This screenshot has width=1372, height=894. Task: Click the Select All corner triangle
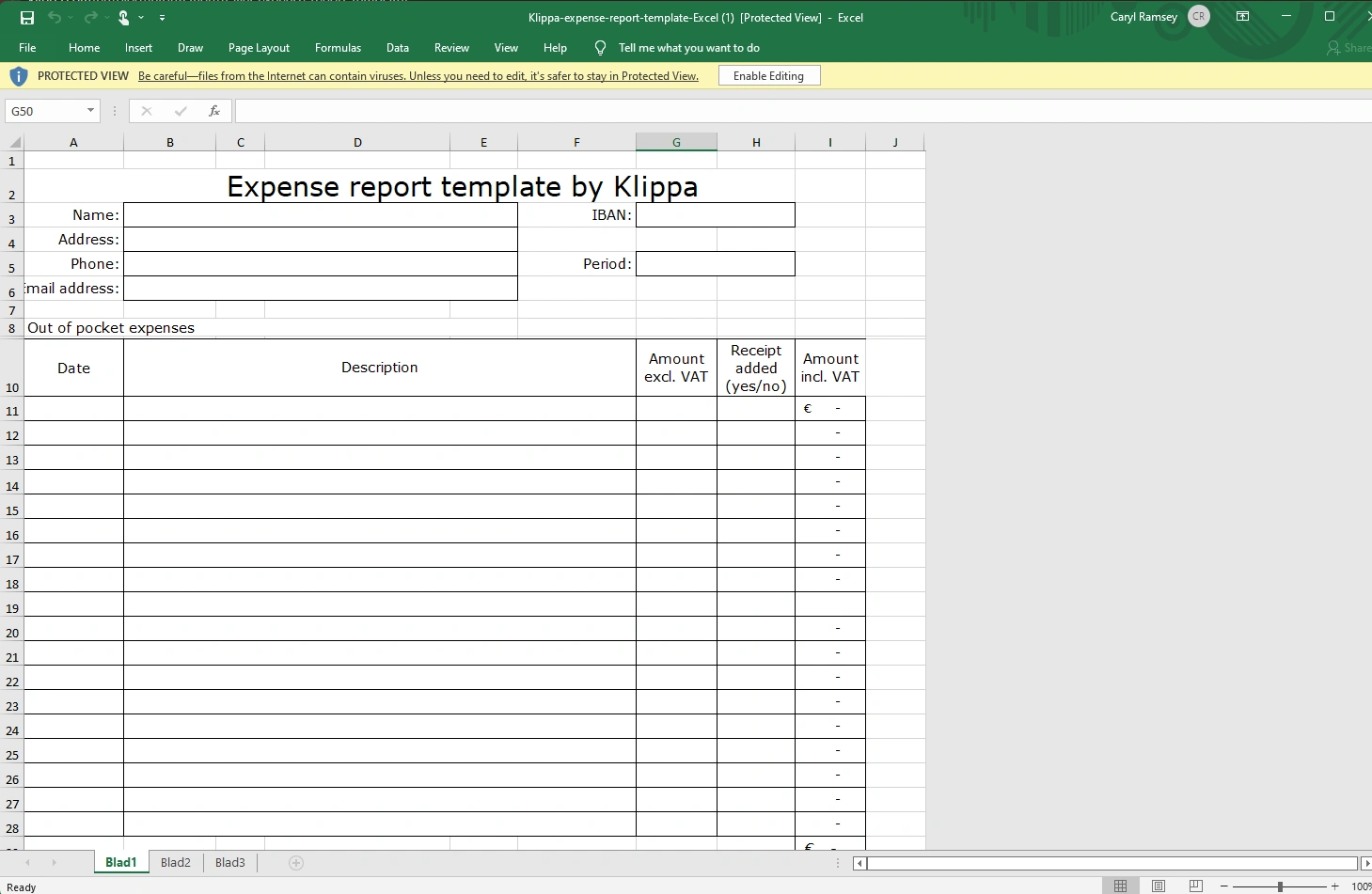coord(14,143)
